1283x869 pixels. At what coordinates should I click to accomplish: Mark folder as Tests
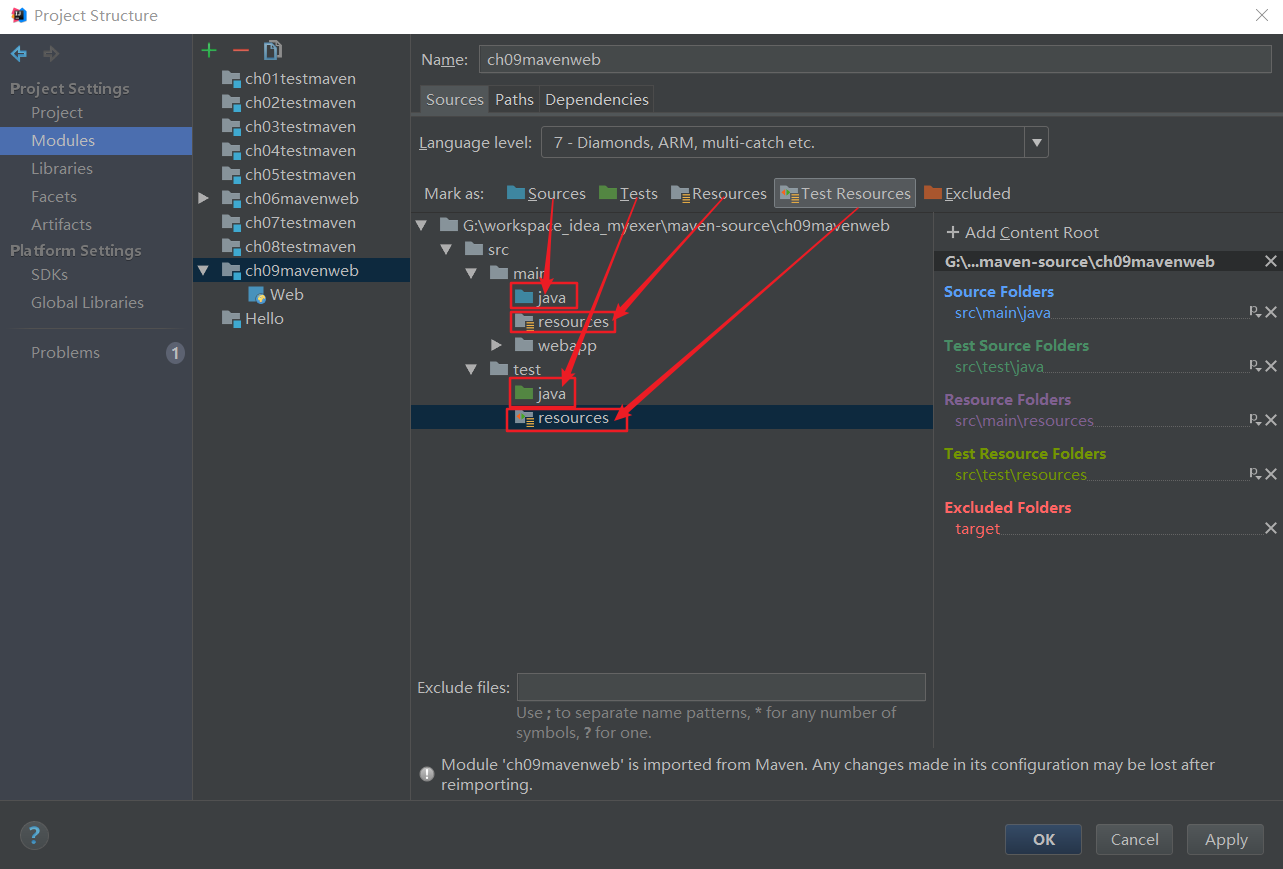[x=629, y=194]
